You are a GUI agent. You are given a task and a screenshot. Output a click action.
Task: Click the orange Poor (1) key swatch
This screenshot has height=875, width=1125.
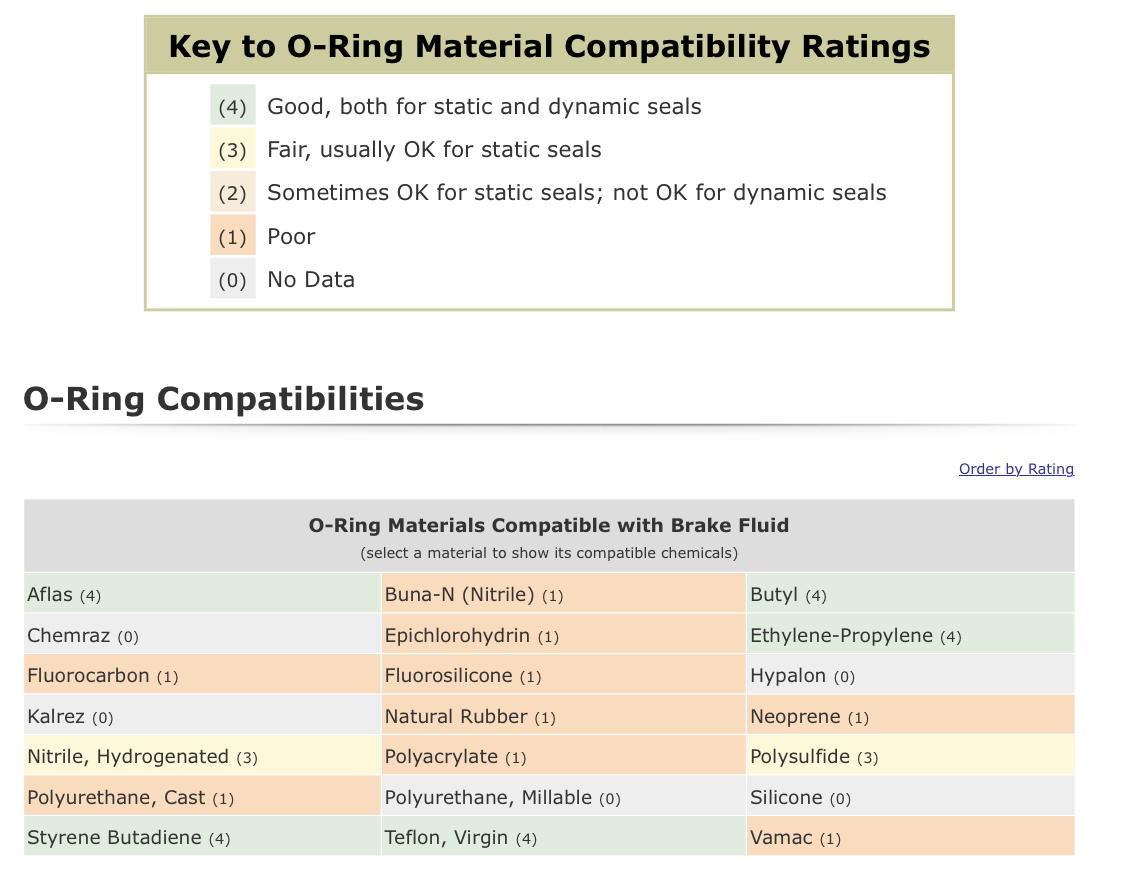tap(232, 236)
